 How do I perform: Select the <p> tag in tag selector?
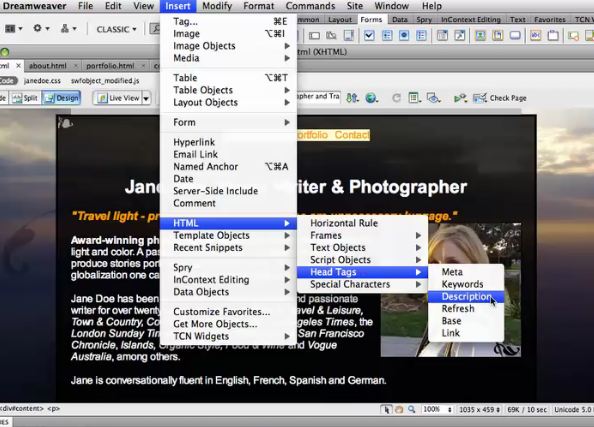pyautogui.click(x=53, y=408)
